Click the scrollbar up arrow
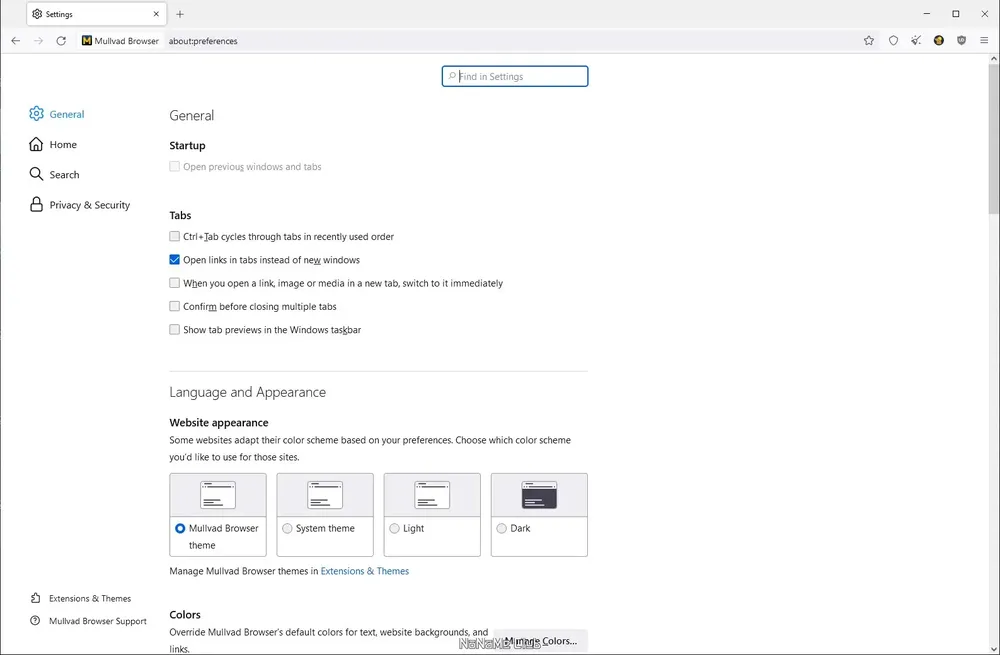The width and height of the screenshot is (1000, 655). point(994,59)
